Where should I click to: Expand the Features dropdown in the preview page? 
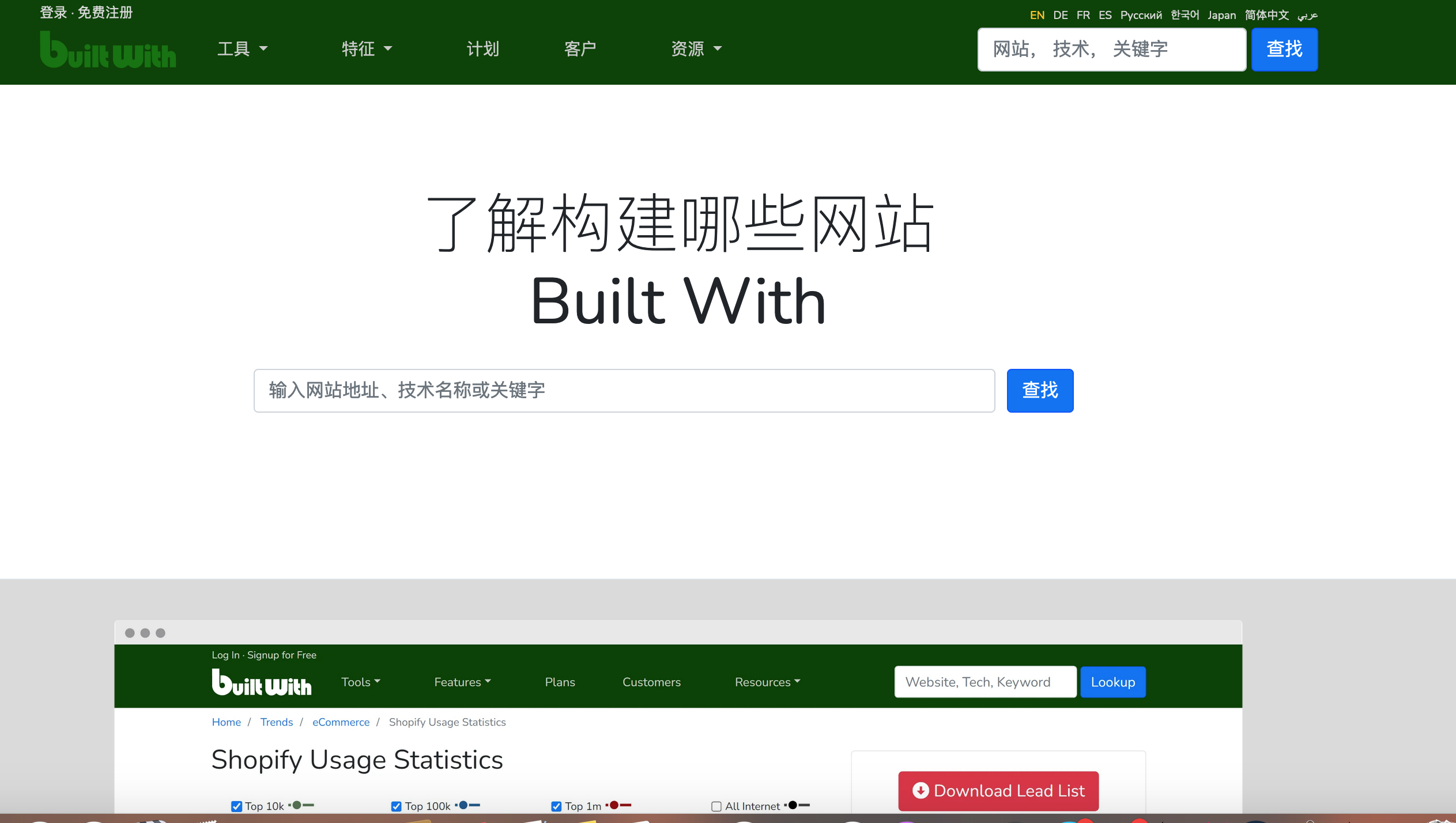click(x=462, y=682)
